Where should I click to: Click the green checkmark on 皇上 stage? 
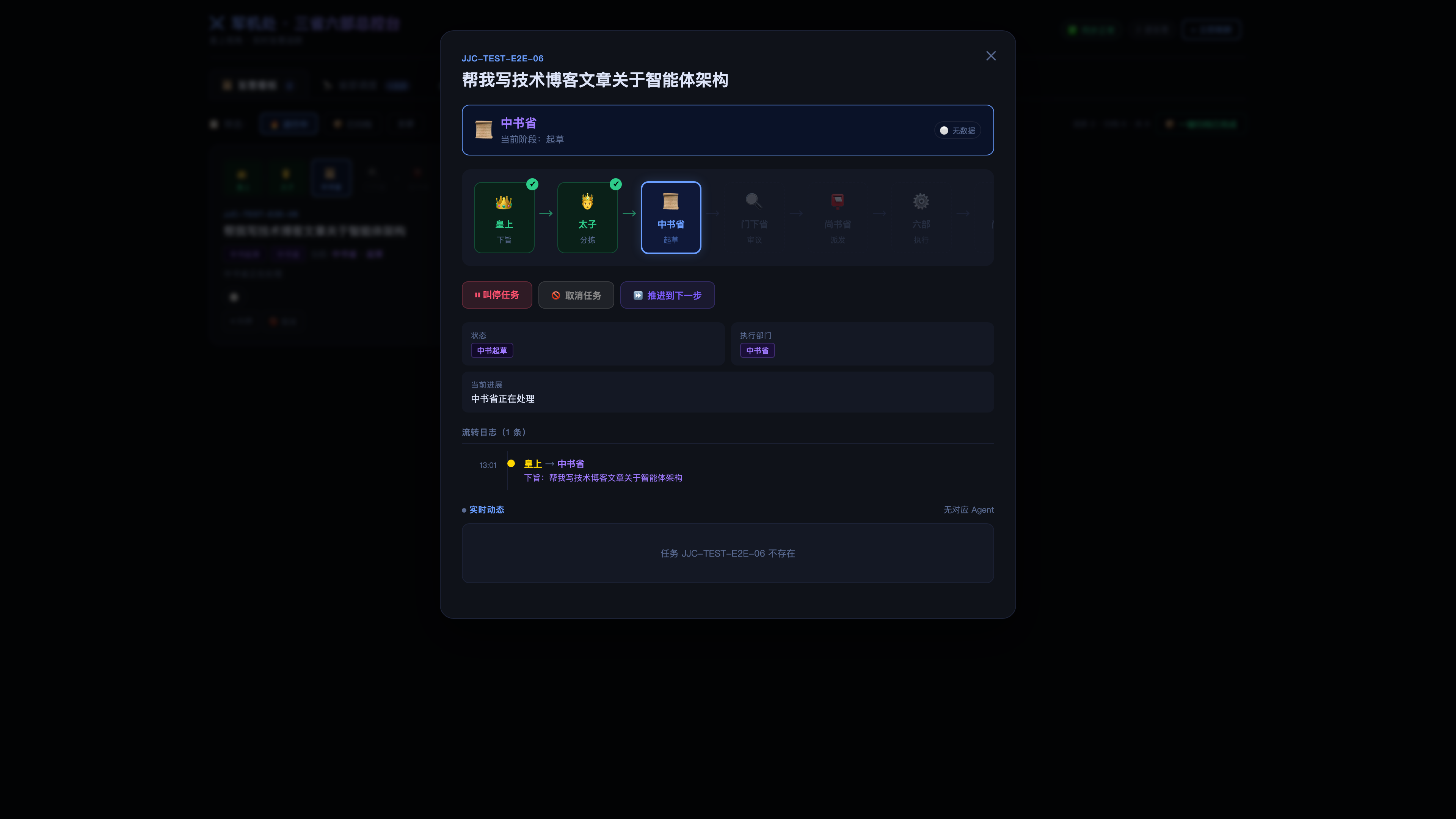[532, 184]
